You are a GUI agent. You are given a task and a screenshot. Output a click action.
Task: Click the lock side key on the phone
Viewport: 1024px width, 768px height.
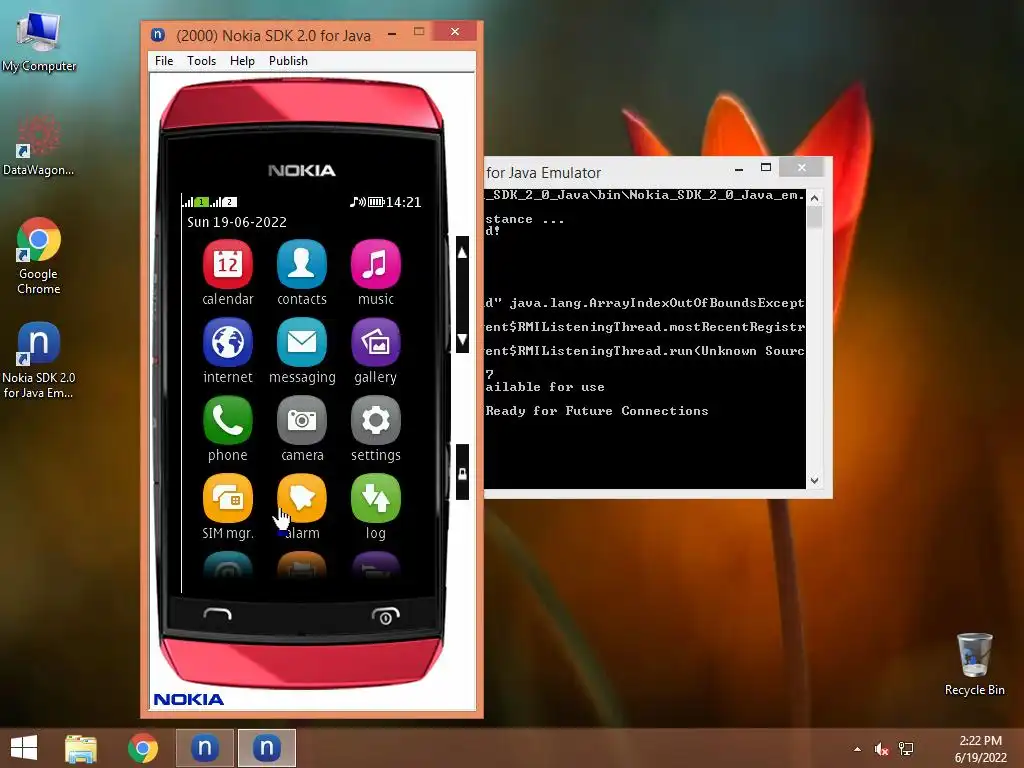coord(462,472)
